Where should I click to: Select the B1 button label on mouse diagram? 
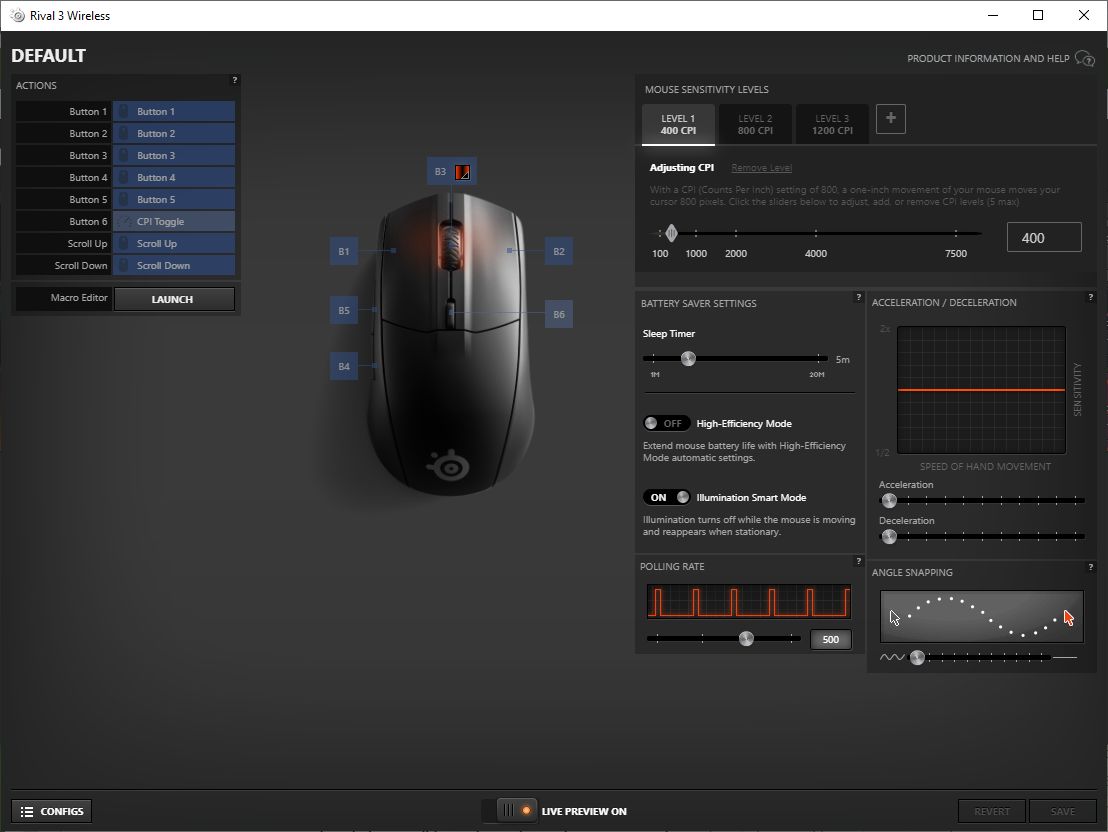point(343,252)
